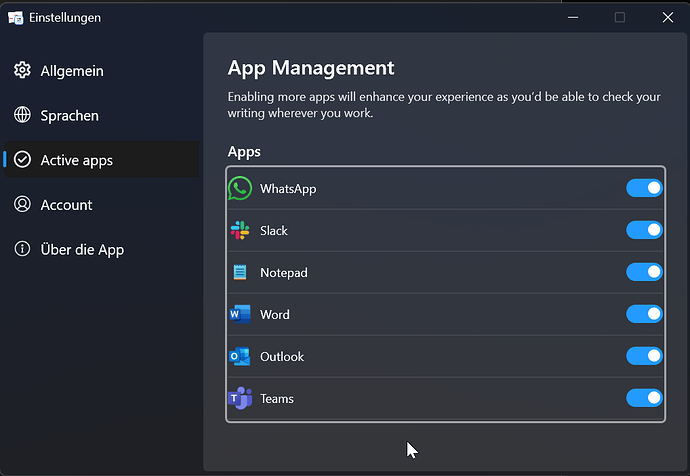Click the Word app icon
This screenshot has height=476, width=690.
tap(240, 314)
